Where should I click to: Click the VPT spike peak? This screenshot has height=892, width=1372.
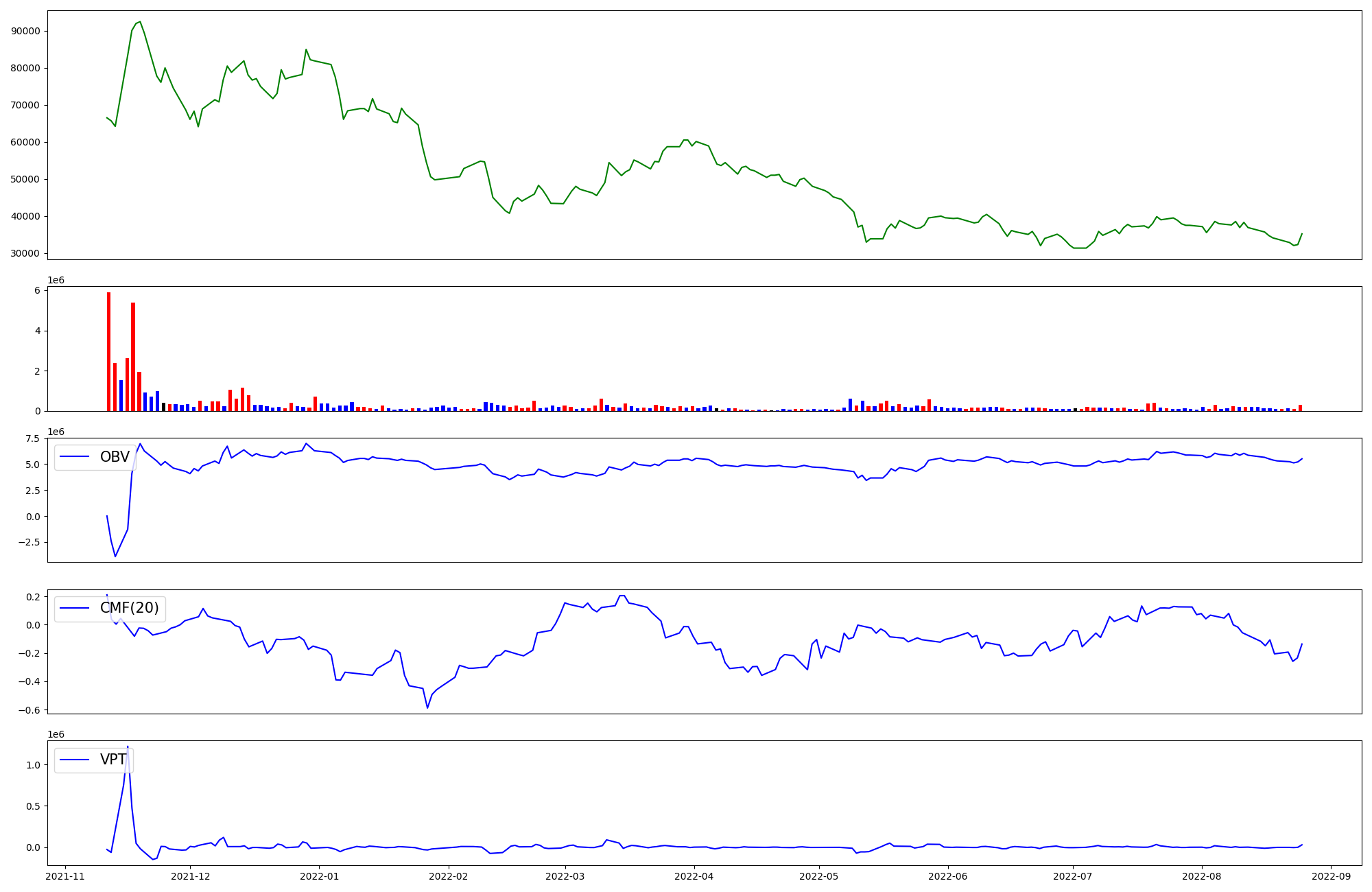tap(128, 747)
